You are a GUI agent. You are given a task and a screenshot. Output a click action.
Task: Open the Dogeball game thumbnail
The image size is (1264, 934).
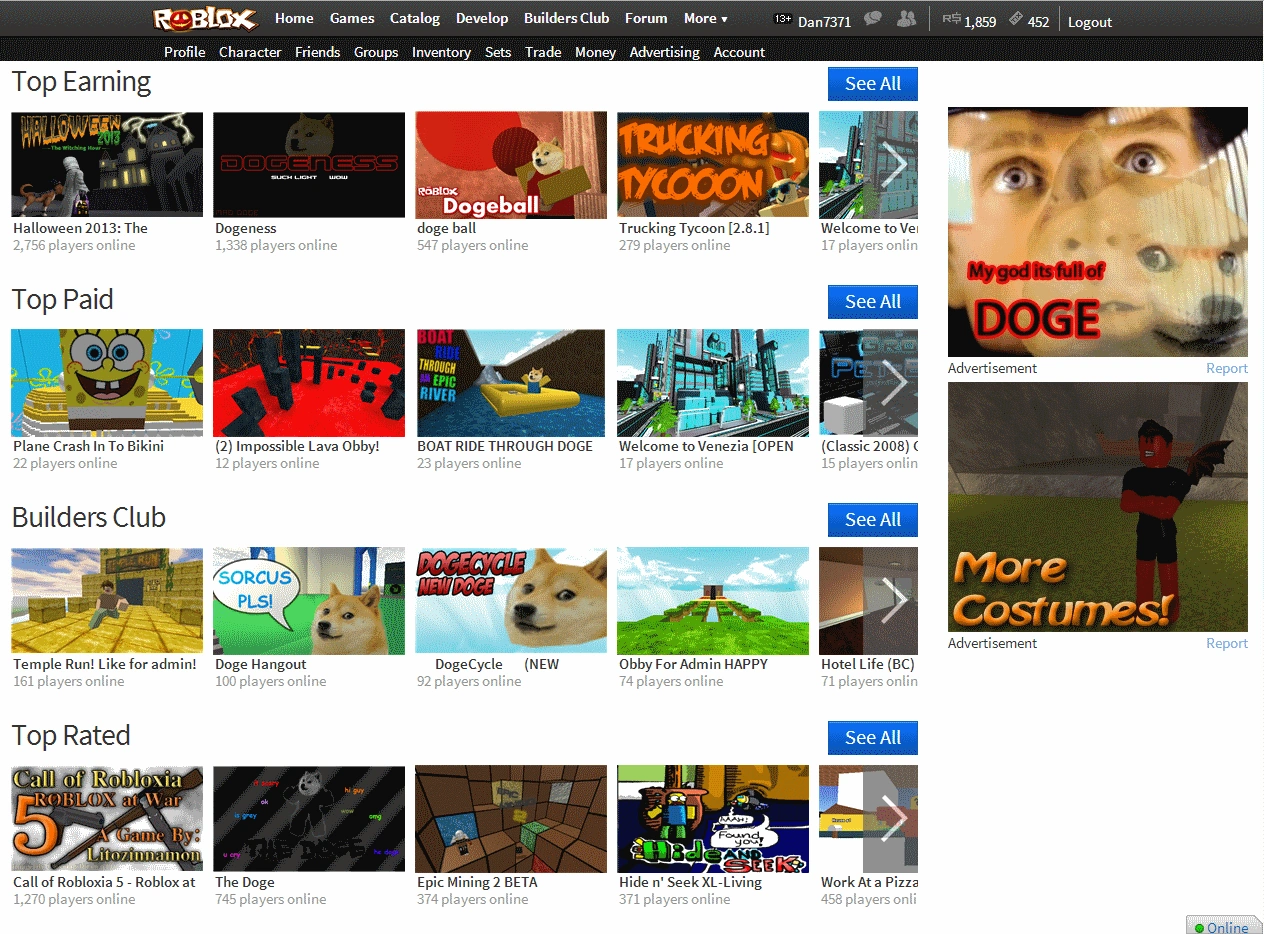click(511, 165)
